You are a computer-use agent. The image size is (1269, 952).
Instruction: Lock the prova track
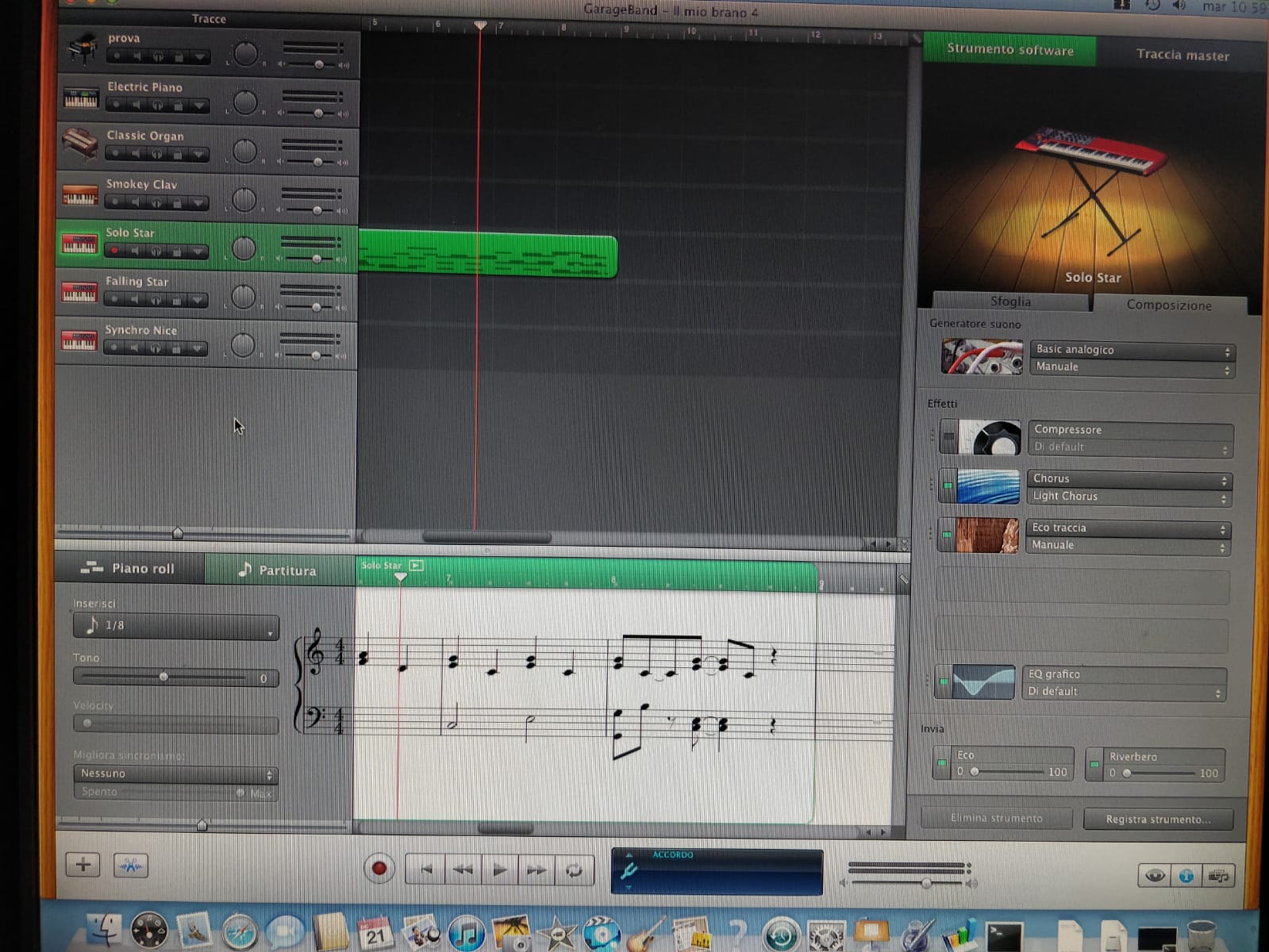179,57
